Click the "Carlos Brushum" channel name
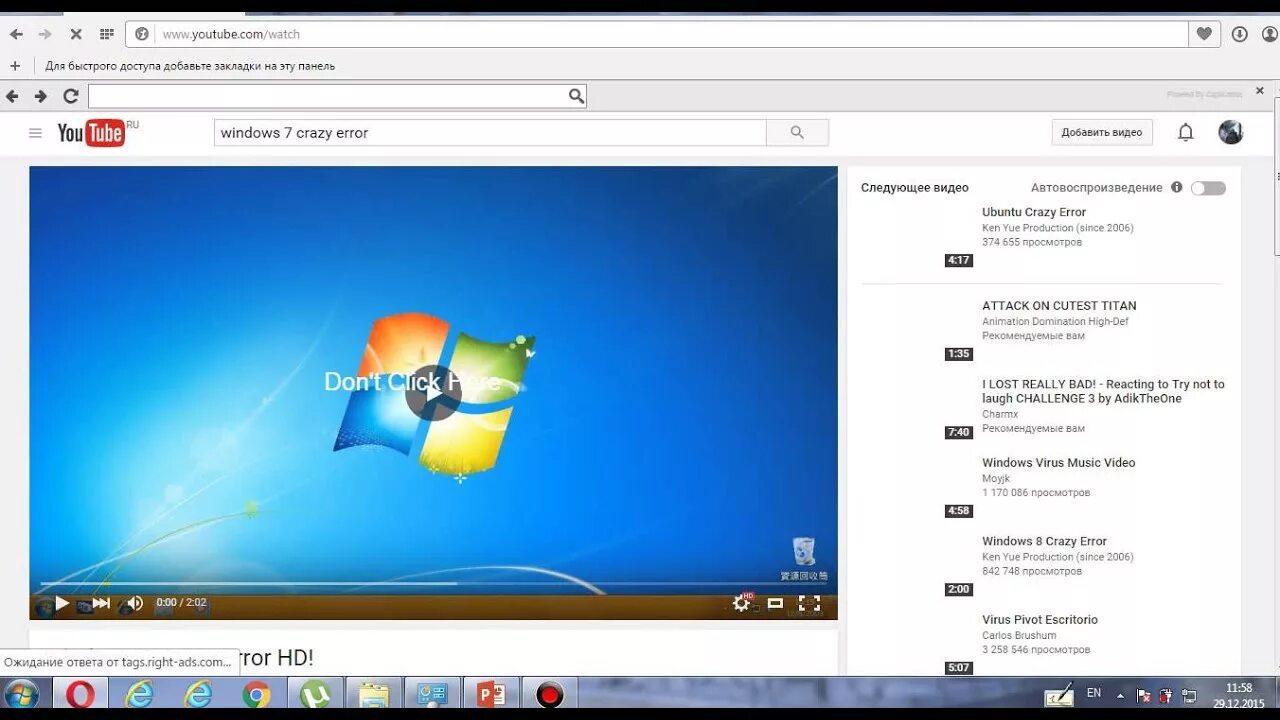This screenshot has height=720, width=1280. pyautogui.click(x=1019, y=636)
